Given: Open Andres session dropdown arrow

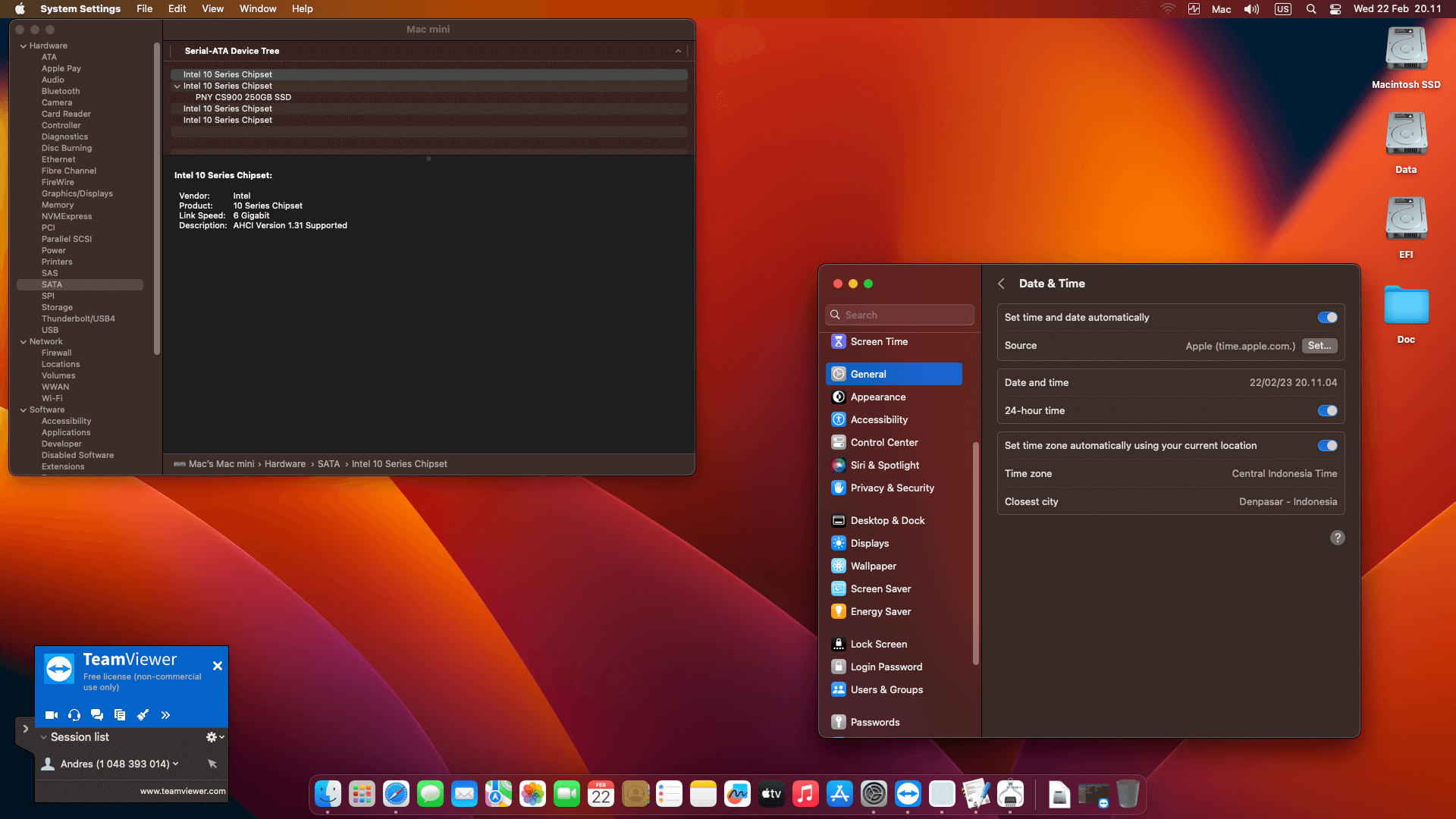Looking at the screenshot, I should tap(176, 764).
